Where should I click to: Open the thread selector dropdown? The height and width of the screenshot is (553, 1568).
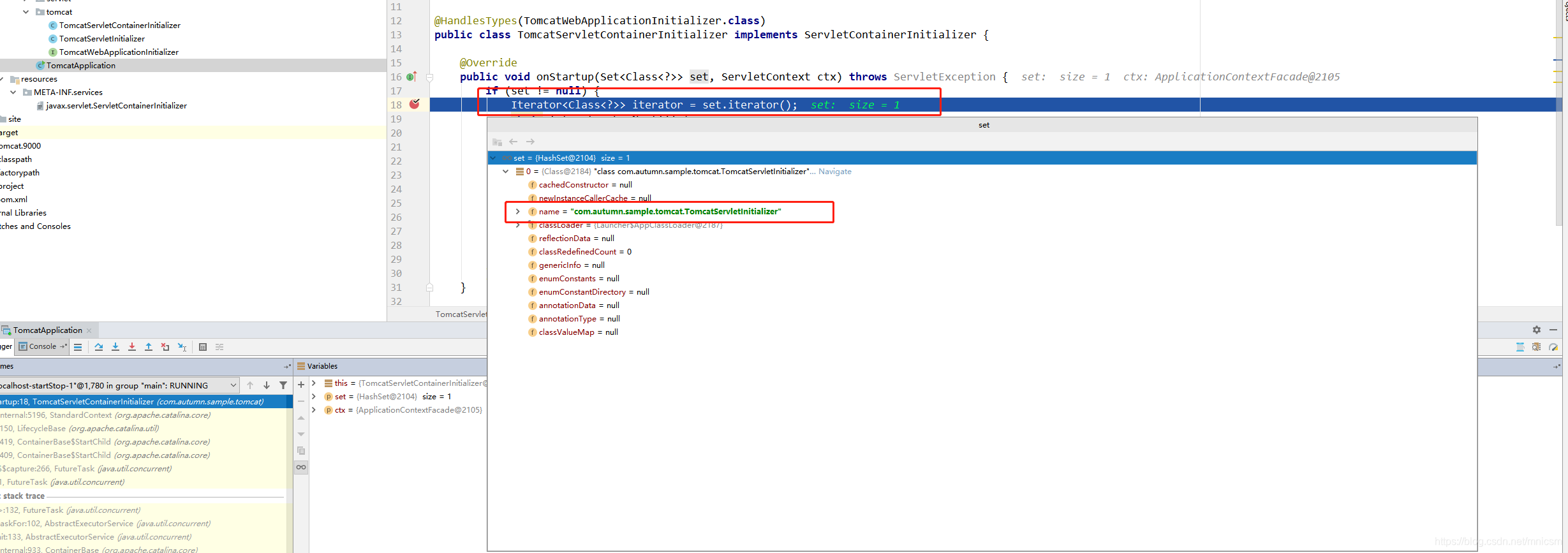click(x=233, y=385)
